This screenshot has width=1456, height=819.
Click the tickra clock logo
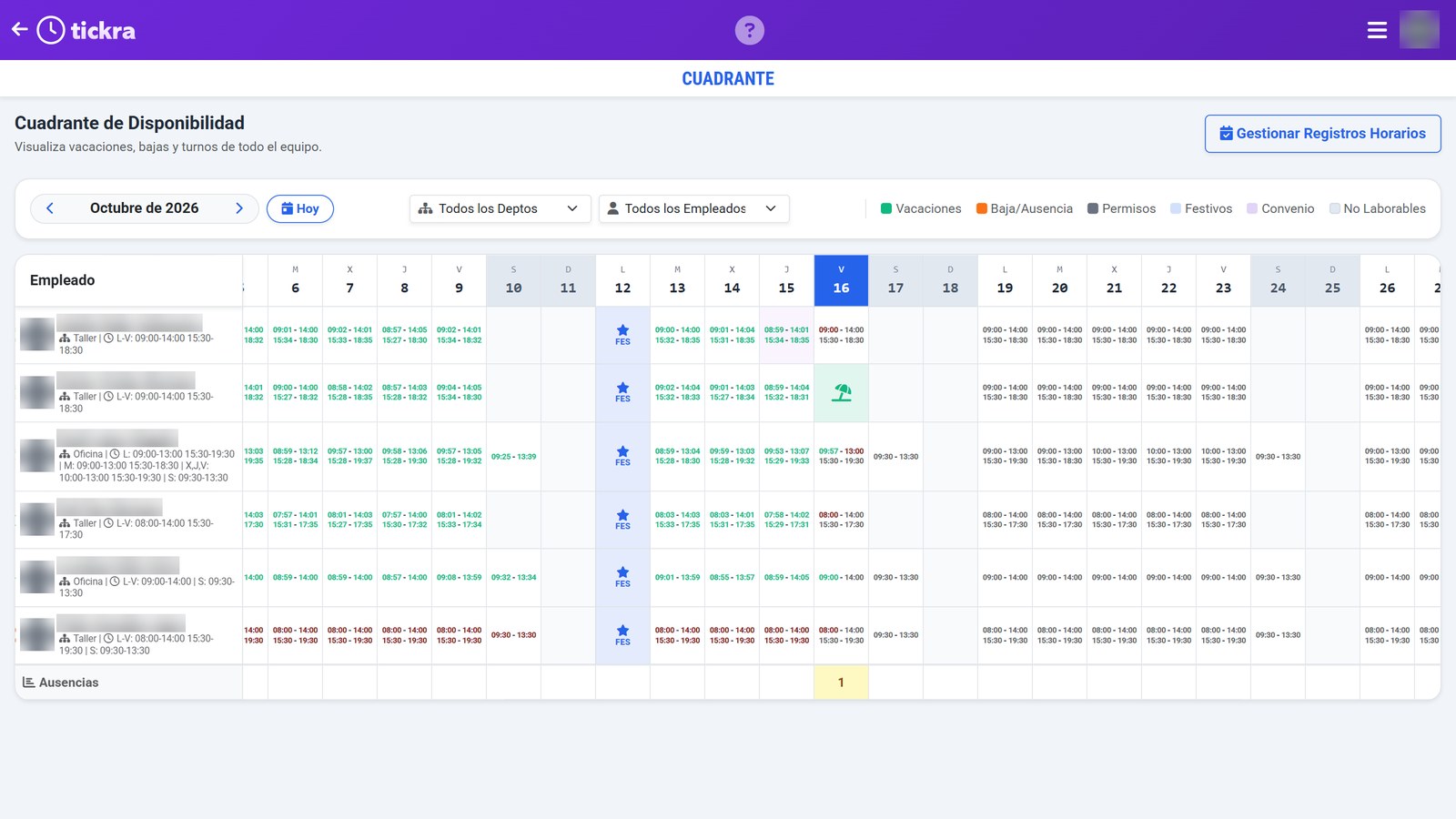click(x=51, y=30)
